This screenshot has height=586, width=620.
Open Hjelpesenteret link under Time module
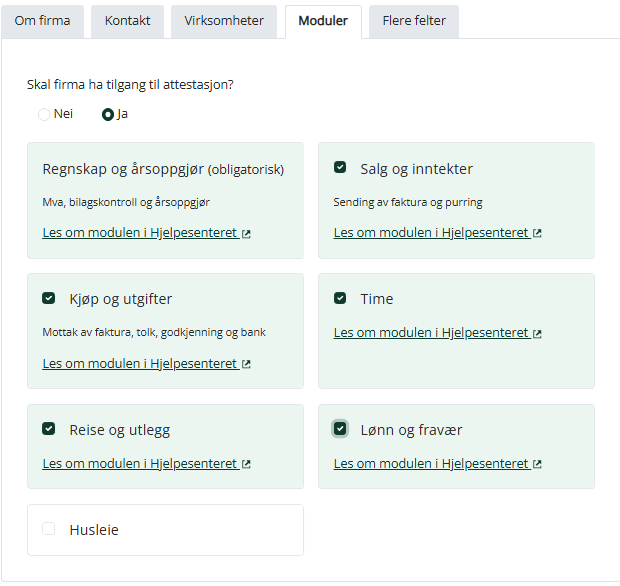coord(438,333)
